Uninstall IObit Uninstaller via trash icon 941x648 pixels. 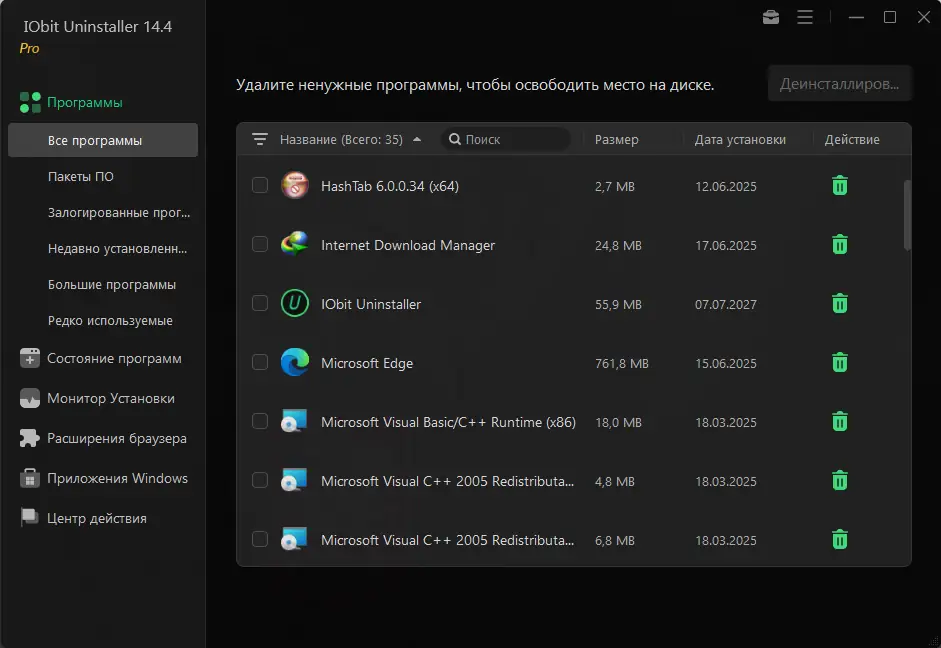(839, 303)
